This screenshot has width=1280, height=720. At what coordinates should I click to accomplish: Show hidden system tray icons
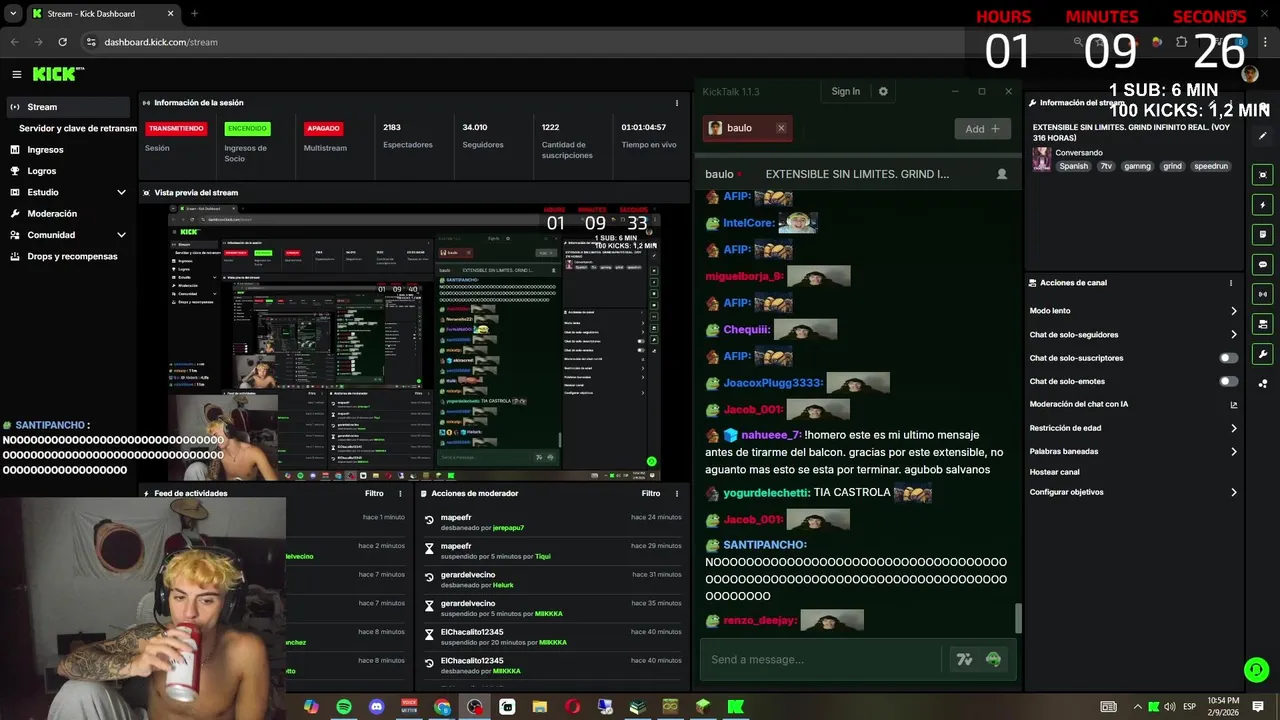coord(1137,707)
